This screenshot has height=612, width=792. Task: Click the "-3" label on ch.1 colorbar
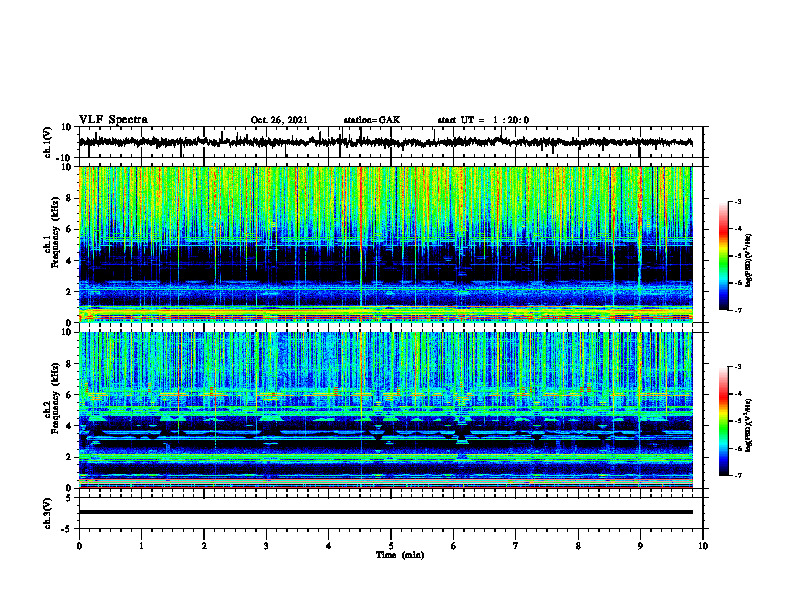(737, 201)
